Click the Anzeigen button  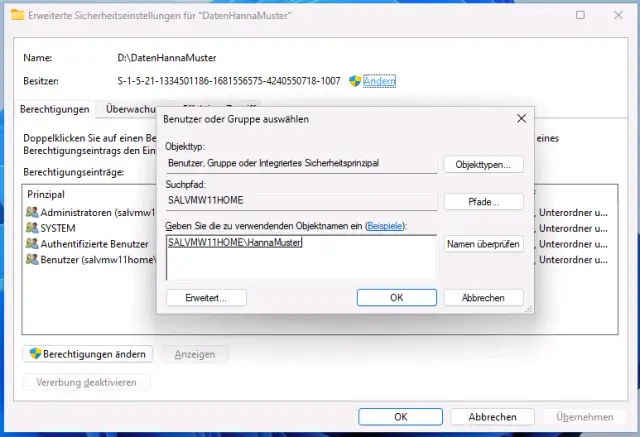click(195, 354)
